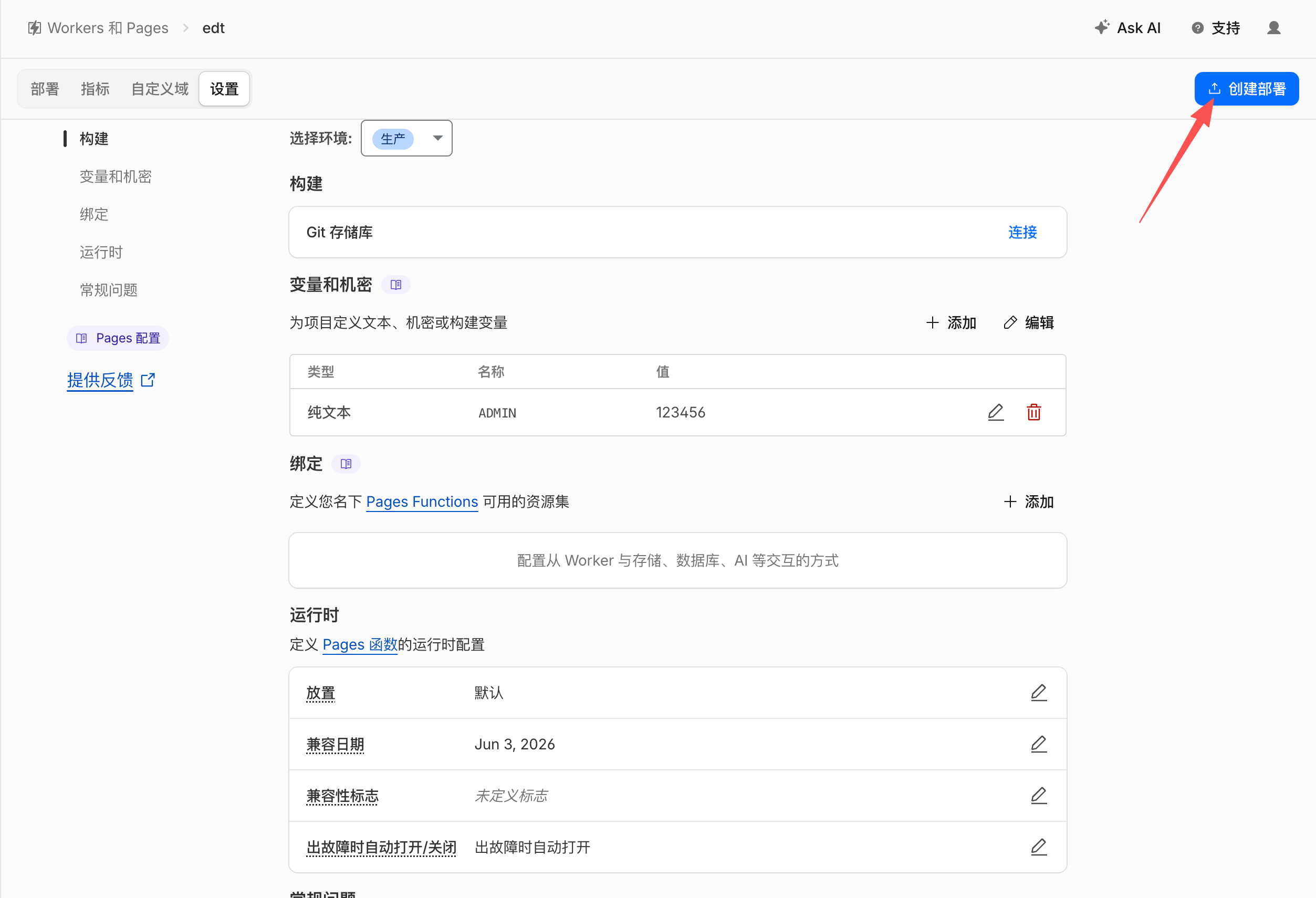The image size is (1316, 898).
Task: Click the Jun 3, 2026 value
Action: (515, 744)
